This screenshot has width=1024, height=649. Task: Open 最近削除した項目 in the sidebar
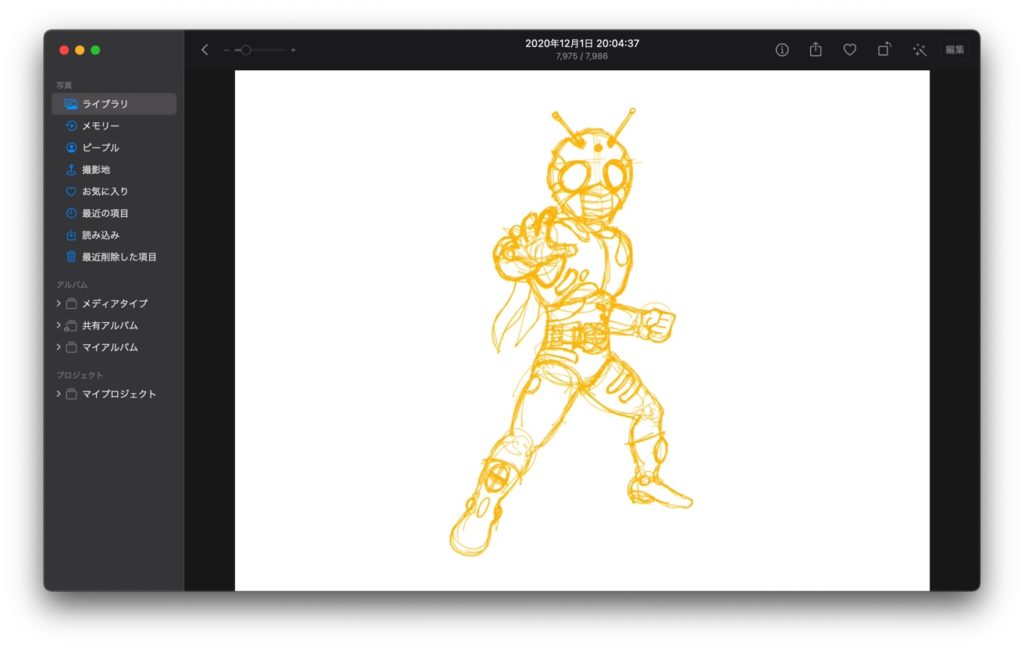click(x=114, y=257)
